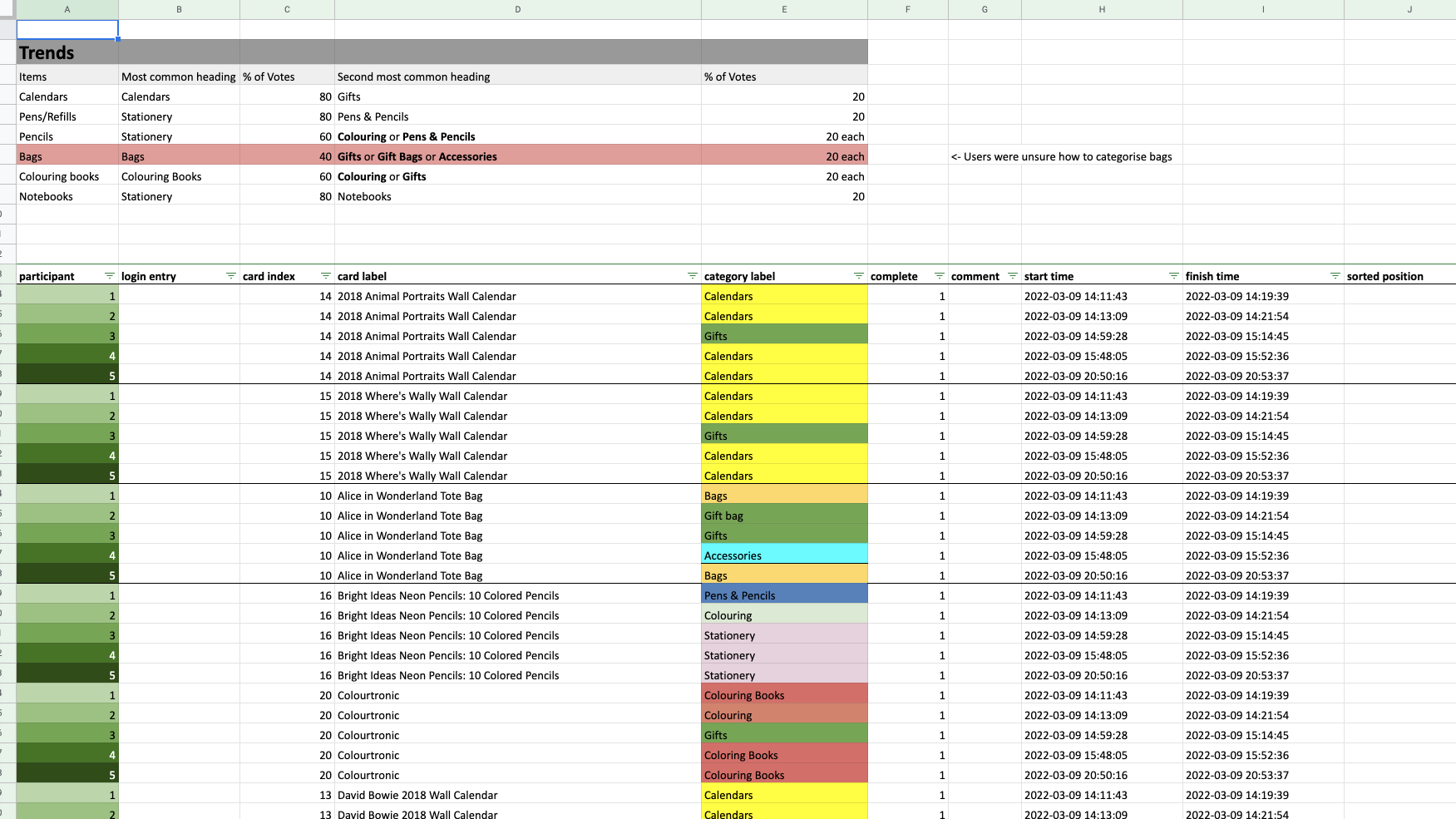Open the participant column filter
1456x819 pixels.
coord(110,276)
